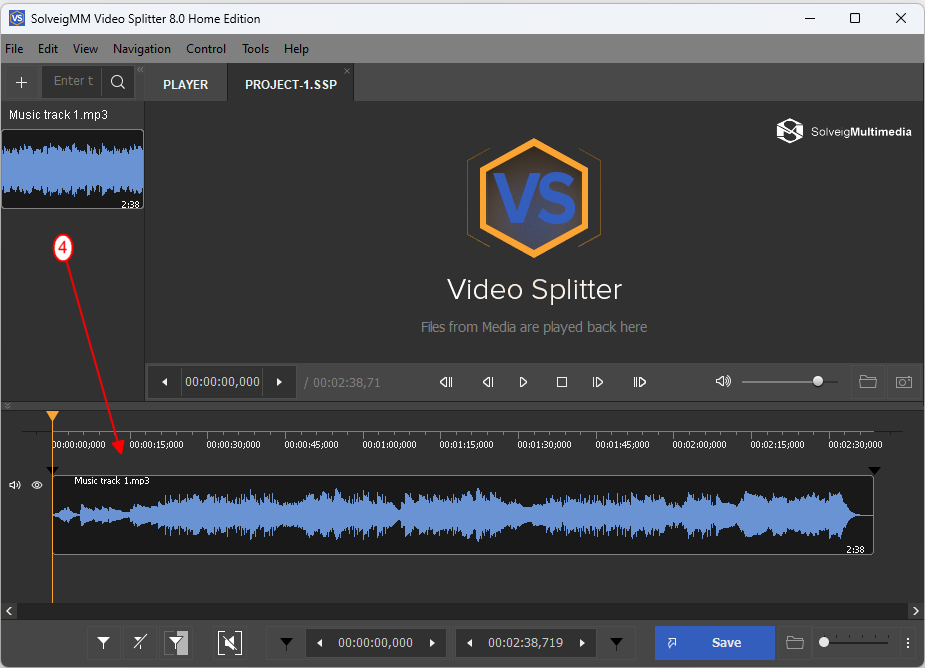The image size is (925, 668).
Task: Open the File menu
Action: click(x=14, y=49)
